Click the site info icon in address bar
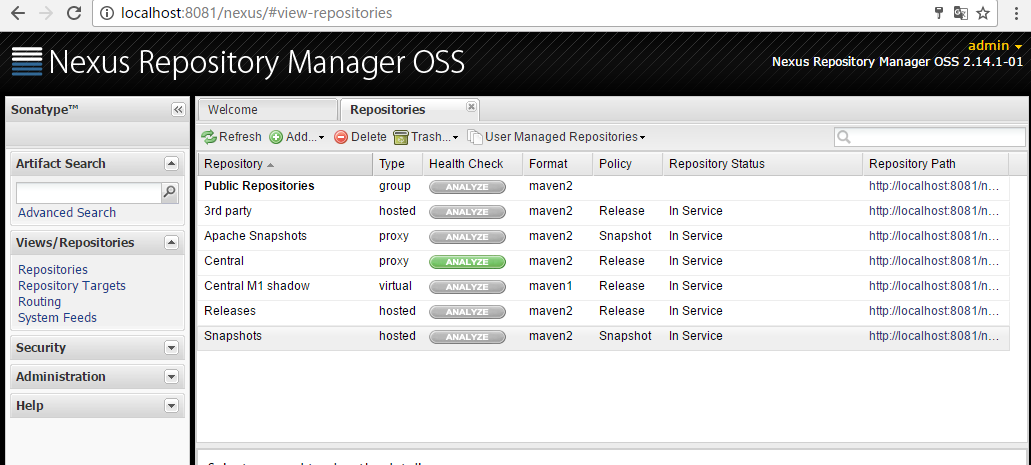This screenshot has height=465, width=1031. pos(107,13)
